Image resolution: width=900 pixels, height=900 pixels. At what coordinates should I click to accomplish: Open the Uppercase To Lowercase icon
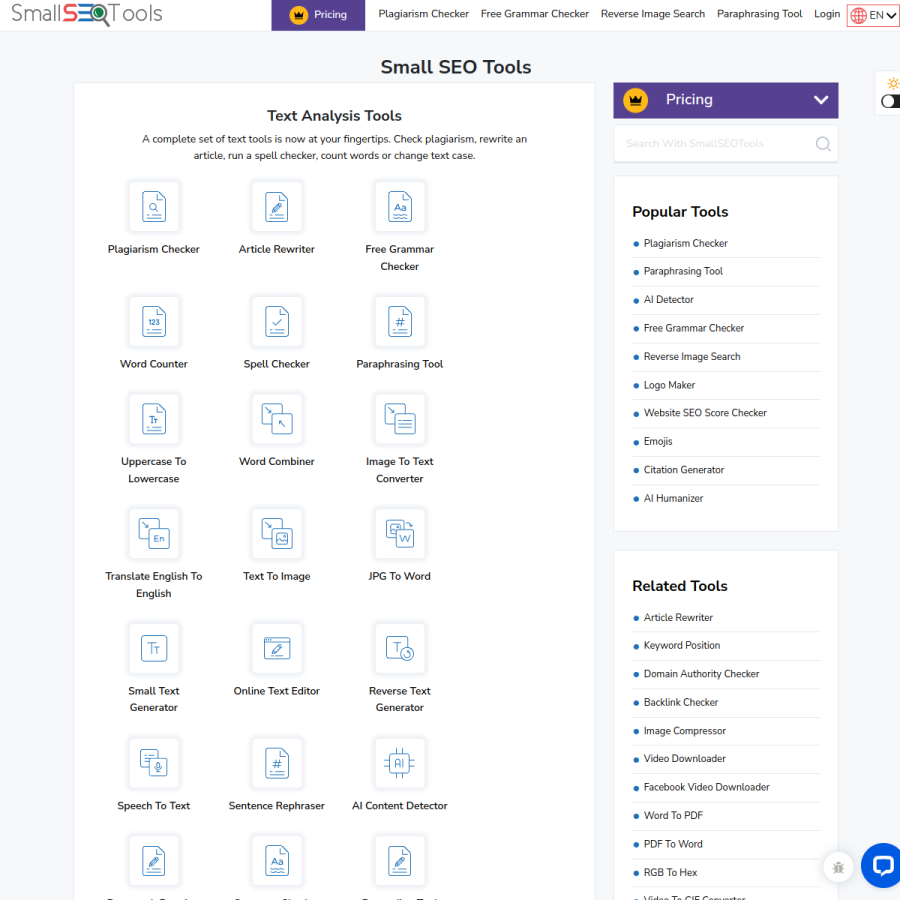pos(154,419)
